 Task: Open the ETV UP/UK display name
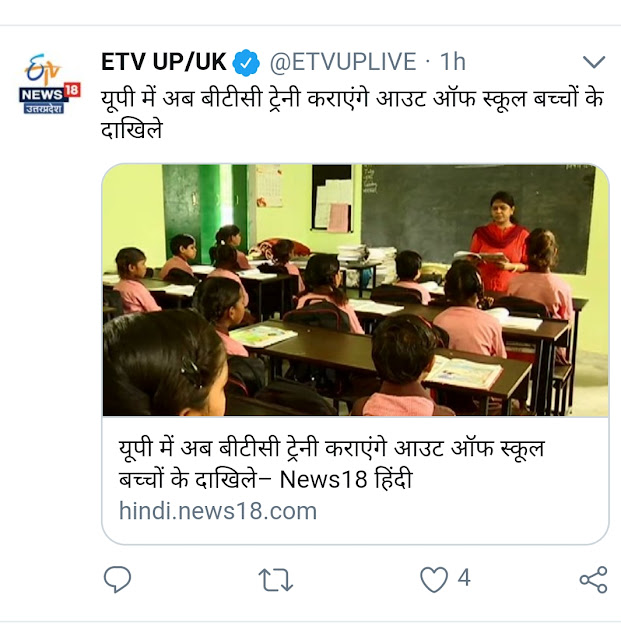click(x=163, y=62)
